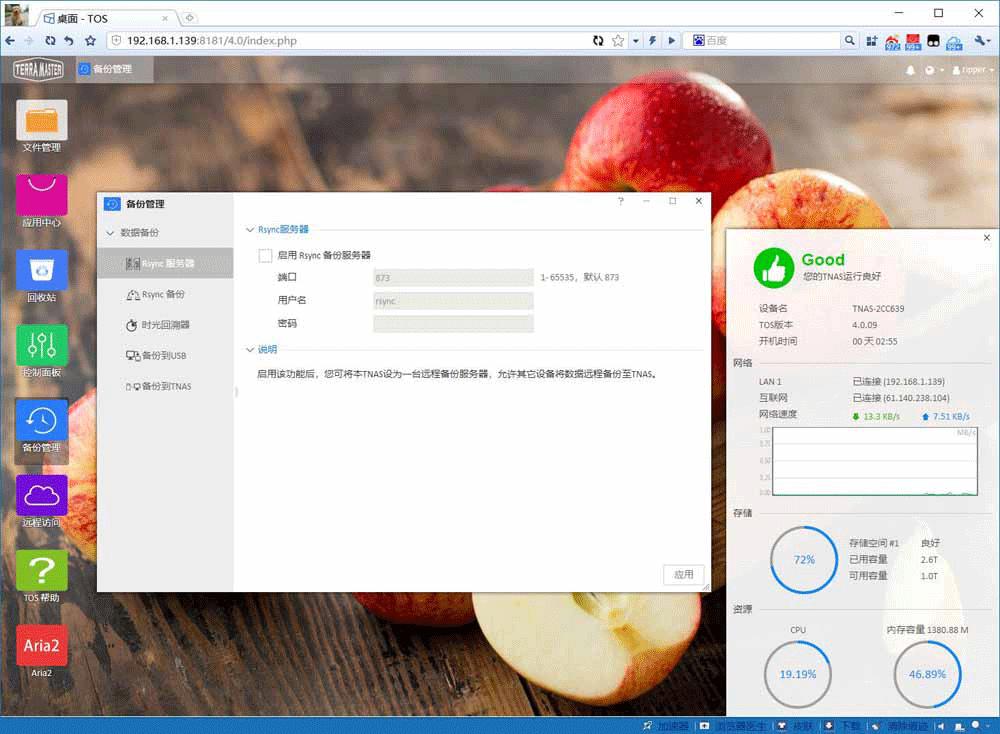Click the 应用 (Apply) button

(x=683, y=575)
